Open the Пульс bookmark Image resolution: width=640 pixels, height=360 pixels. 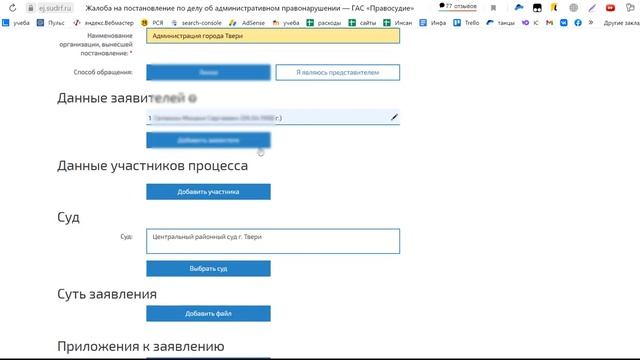pos(51,23)
